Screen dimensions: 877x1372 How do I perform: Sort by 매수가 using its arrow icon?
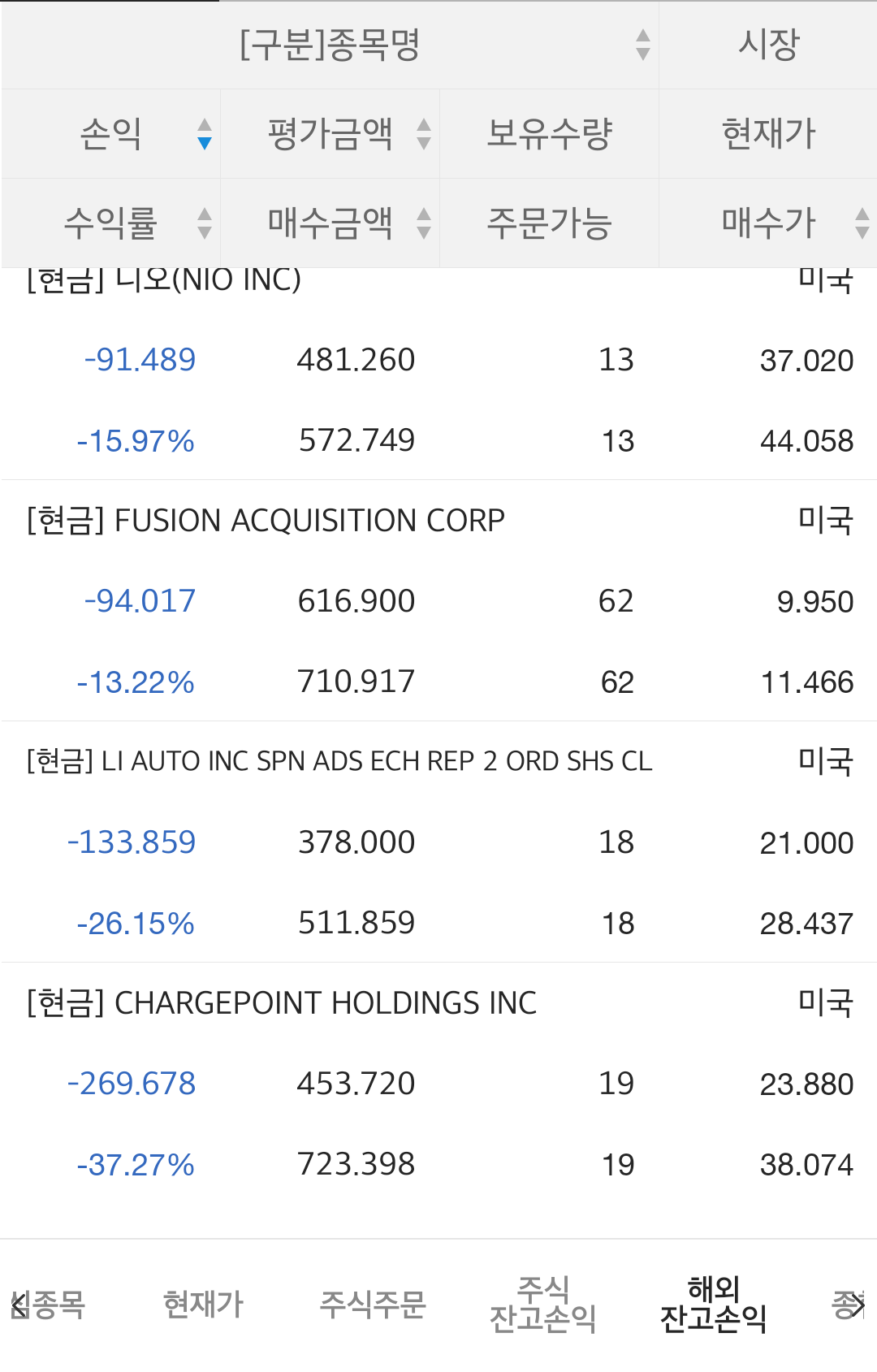[862, 223]
